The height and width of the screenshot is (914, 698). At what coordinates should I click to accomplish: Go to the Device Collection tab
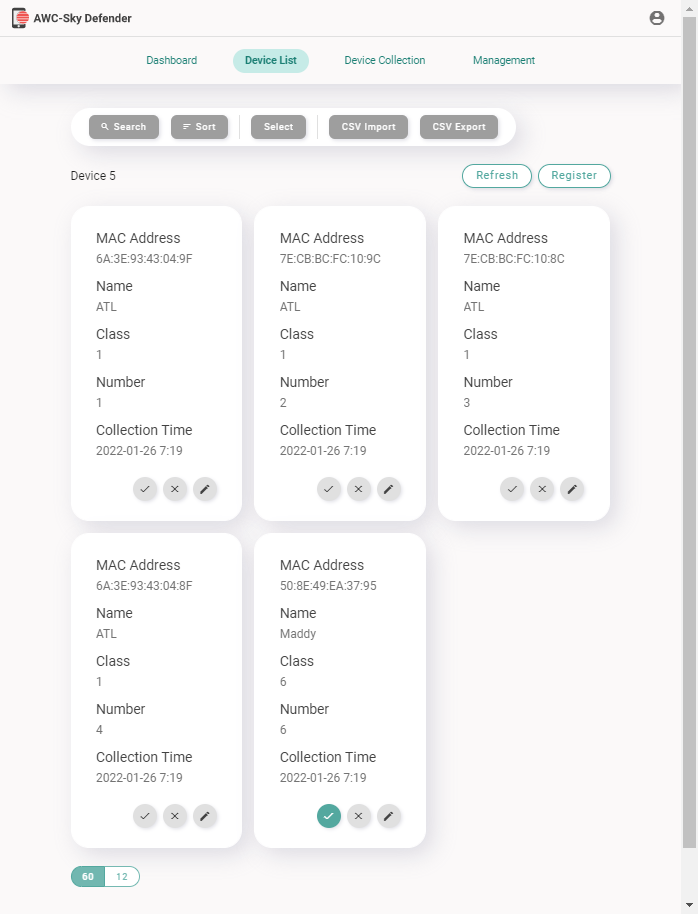coord(385,61)
